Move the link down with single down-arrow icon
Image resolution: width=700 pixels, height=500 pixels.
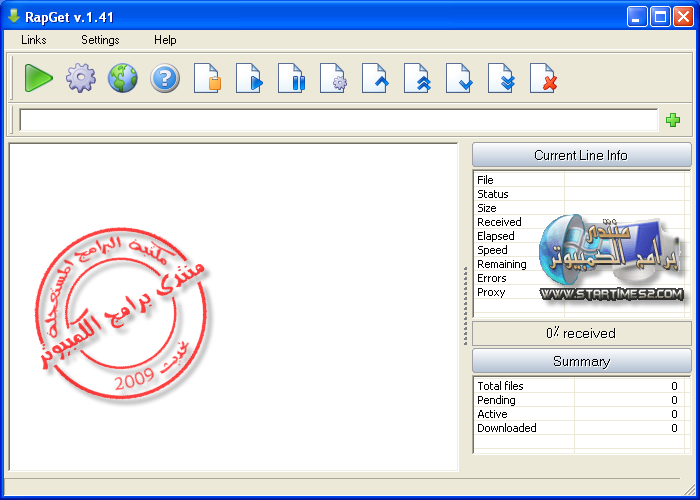[x=459, y=78]
